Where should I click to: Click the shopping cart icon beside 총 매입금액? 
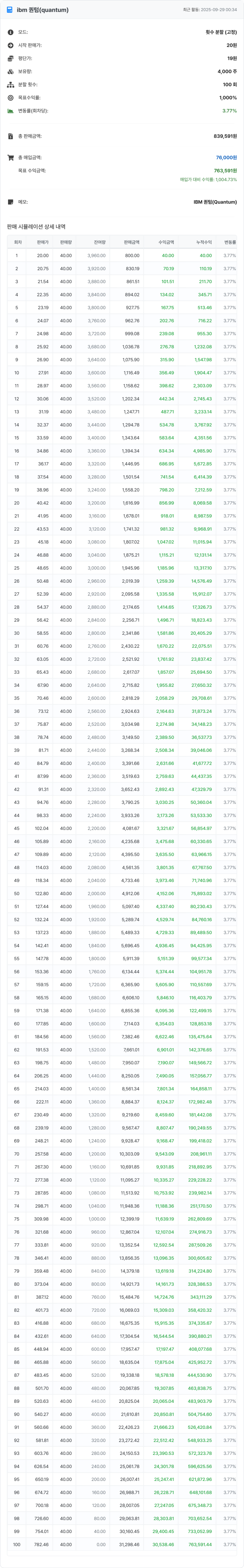tap(10, 157)
